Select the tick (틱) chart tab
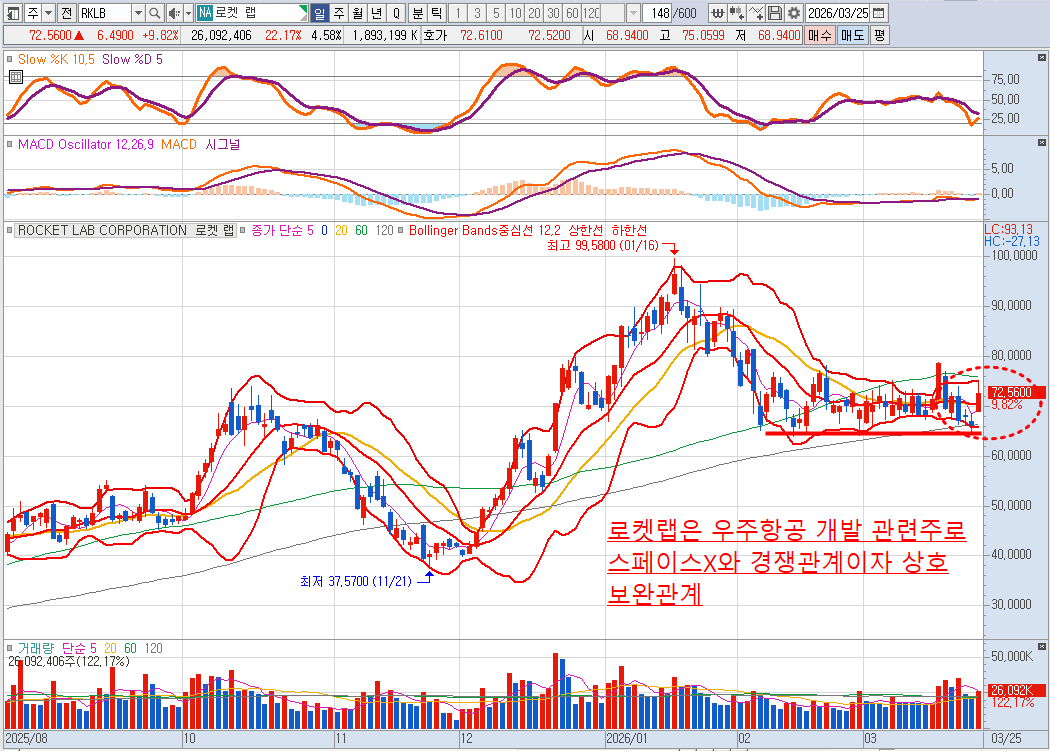 [x=435, y=13]
